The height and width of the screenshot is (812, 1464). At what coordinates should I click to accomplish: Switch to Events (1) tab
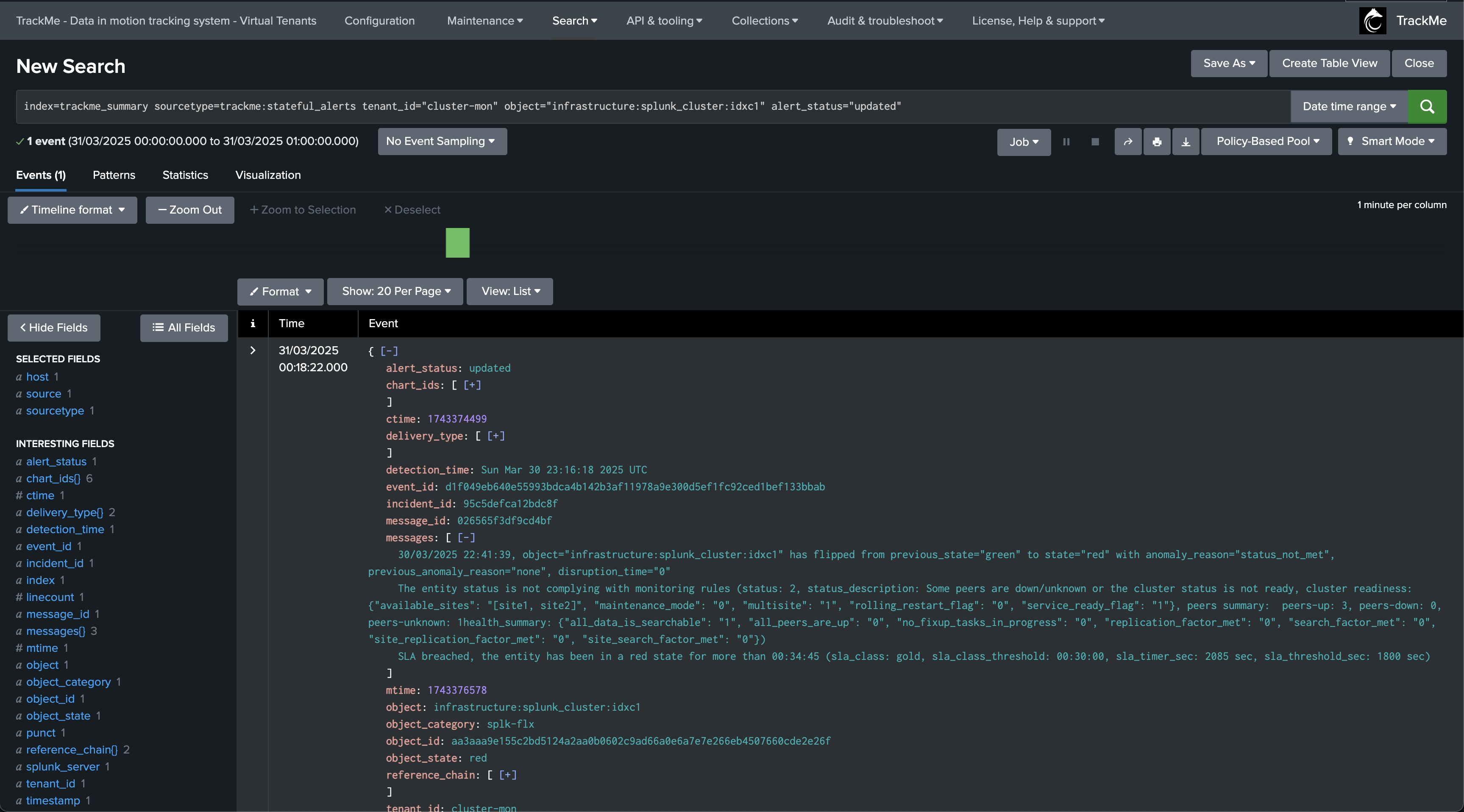coord(41,175)
